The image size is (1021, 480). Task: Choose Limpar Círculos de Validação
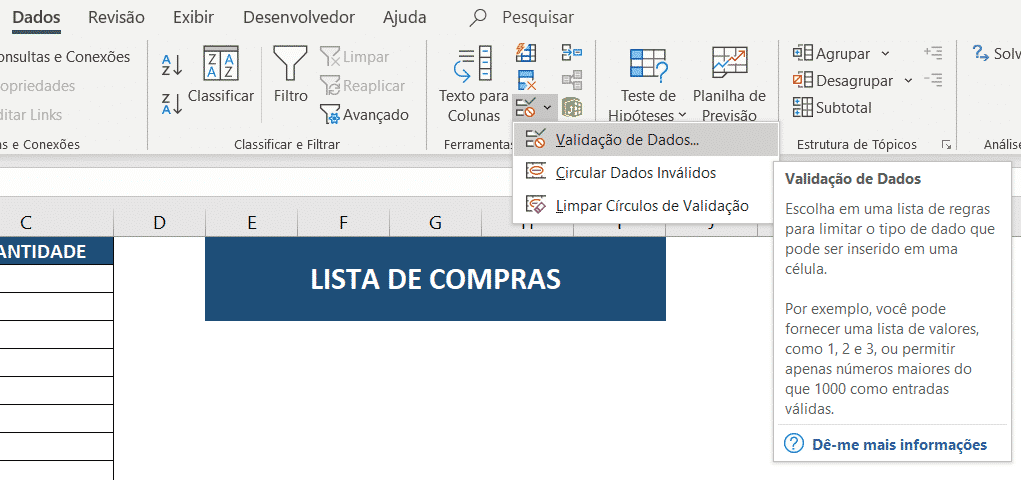pyautogui.click(x=646, y=206)
